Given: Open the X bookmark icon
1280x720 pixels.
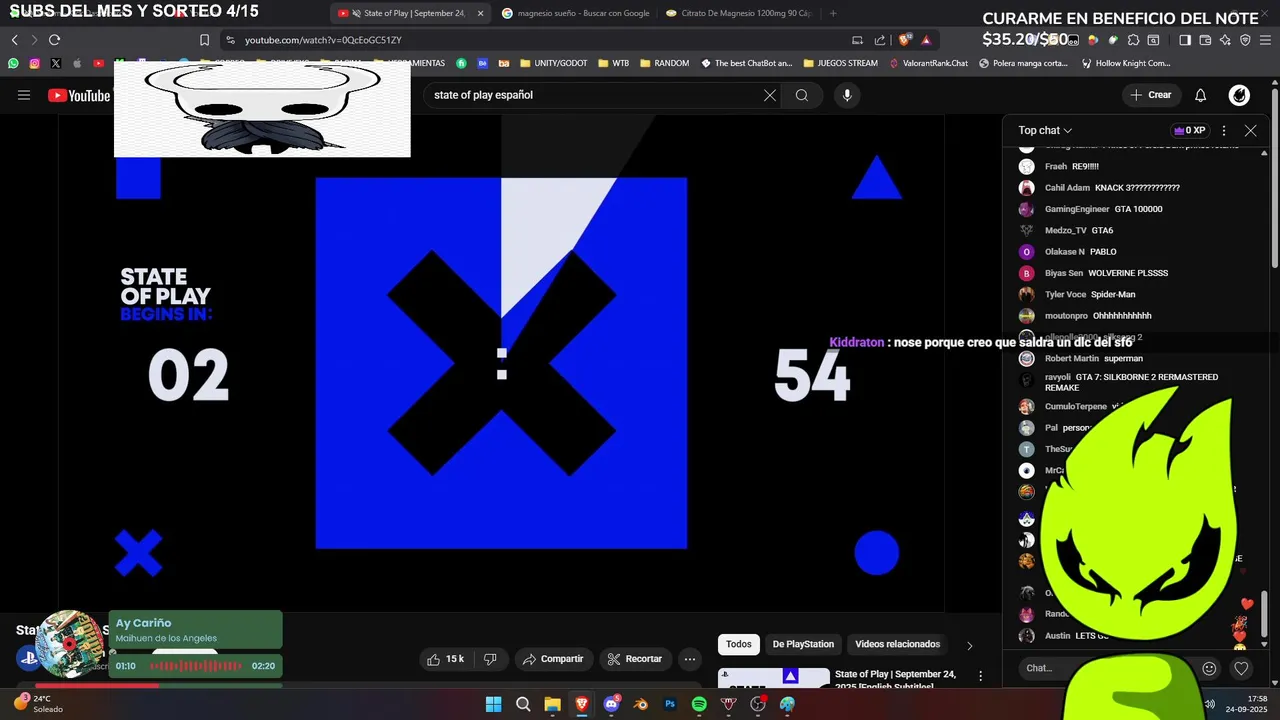Looking at the screenshot, I should click(55, 63).
